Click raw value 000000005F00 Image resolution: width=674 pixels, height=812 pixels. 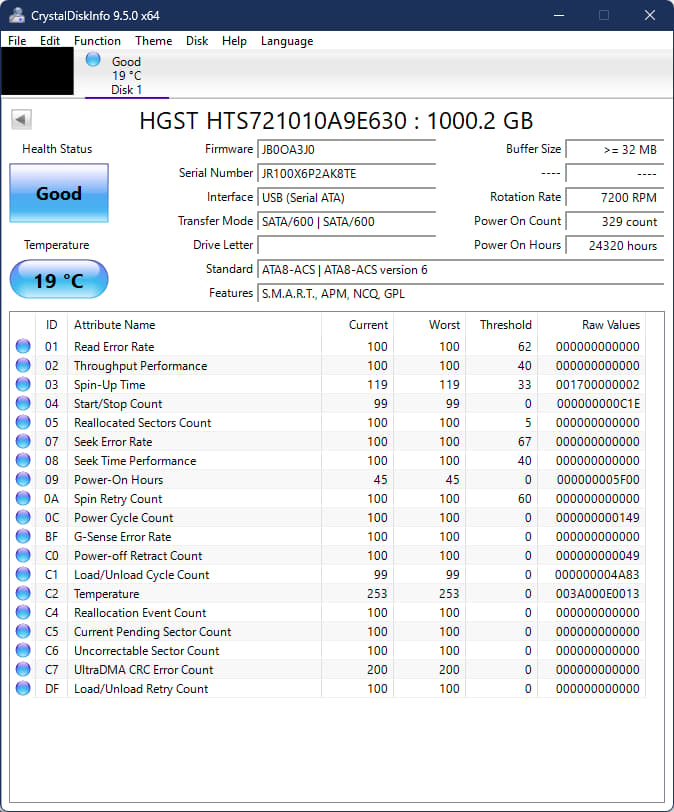click(598, 480)
